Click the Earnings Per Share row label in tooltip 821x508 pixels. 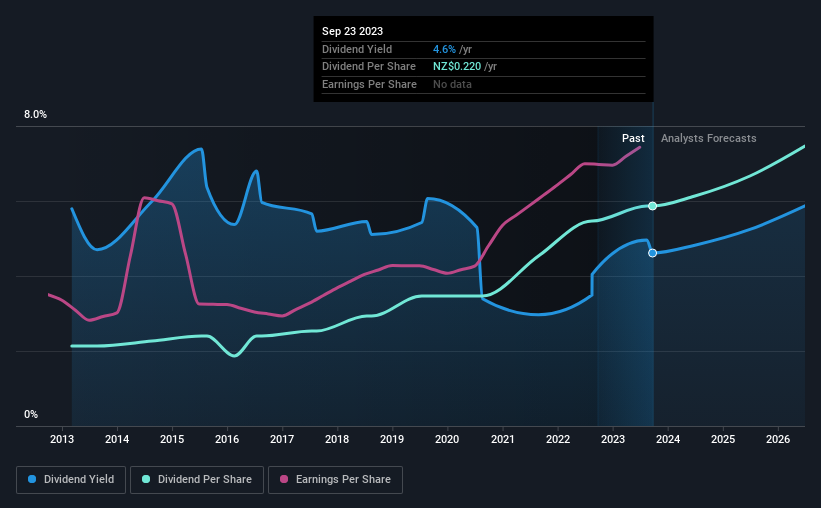[369, 84]
